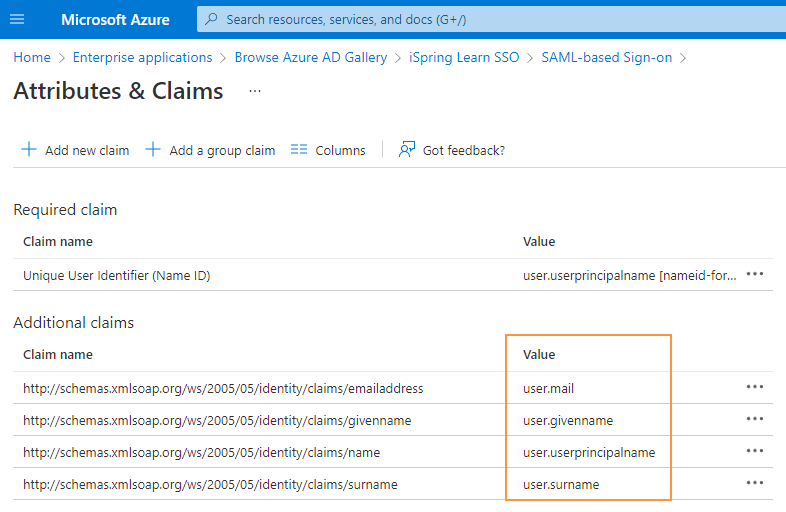
Task: Open Unique User Identifier (Name ID) claim
Action: (x=117, y=275)
